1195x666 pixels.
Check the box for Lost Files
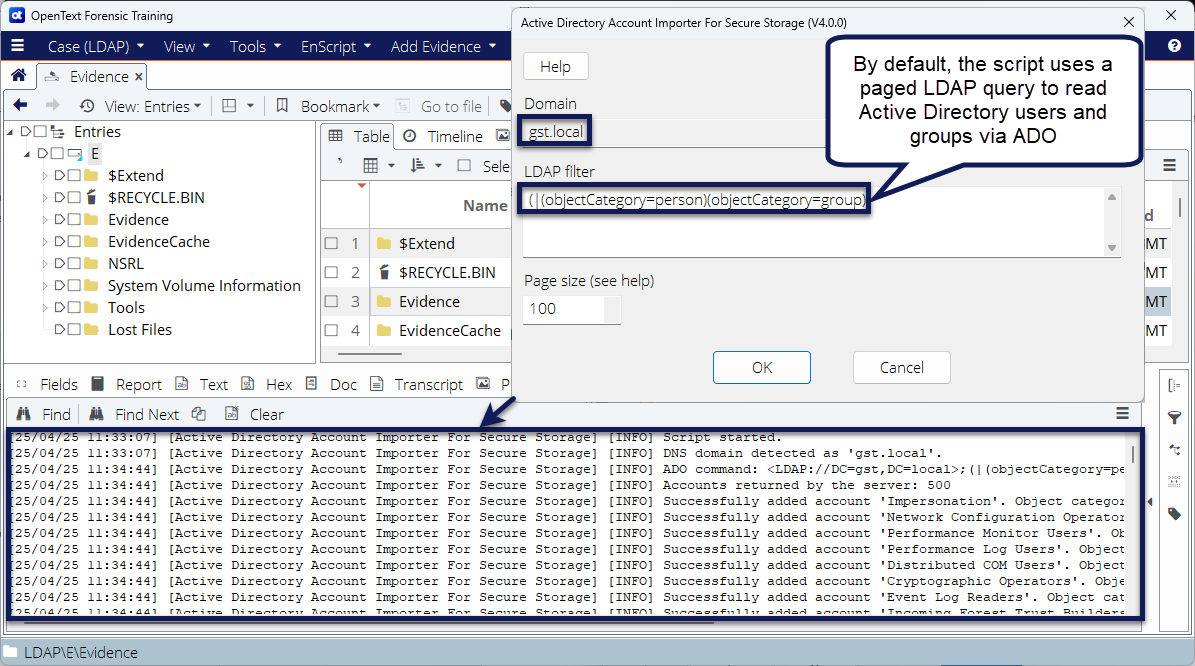[74, 330]
